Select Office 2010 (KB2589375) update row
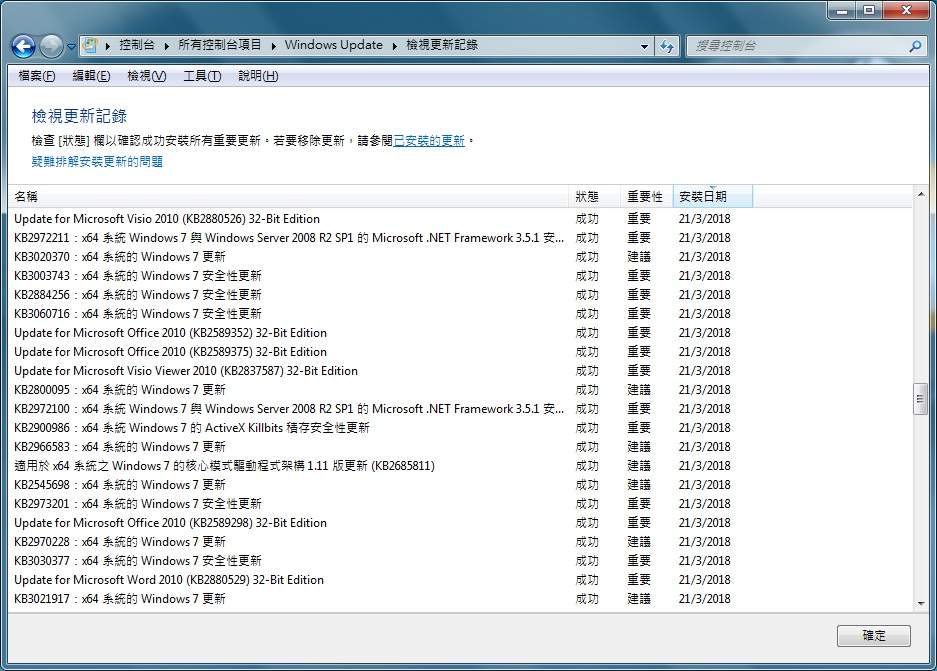The width and height of the screenshot is (937, 671). (460, 352)
